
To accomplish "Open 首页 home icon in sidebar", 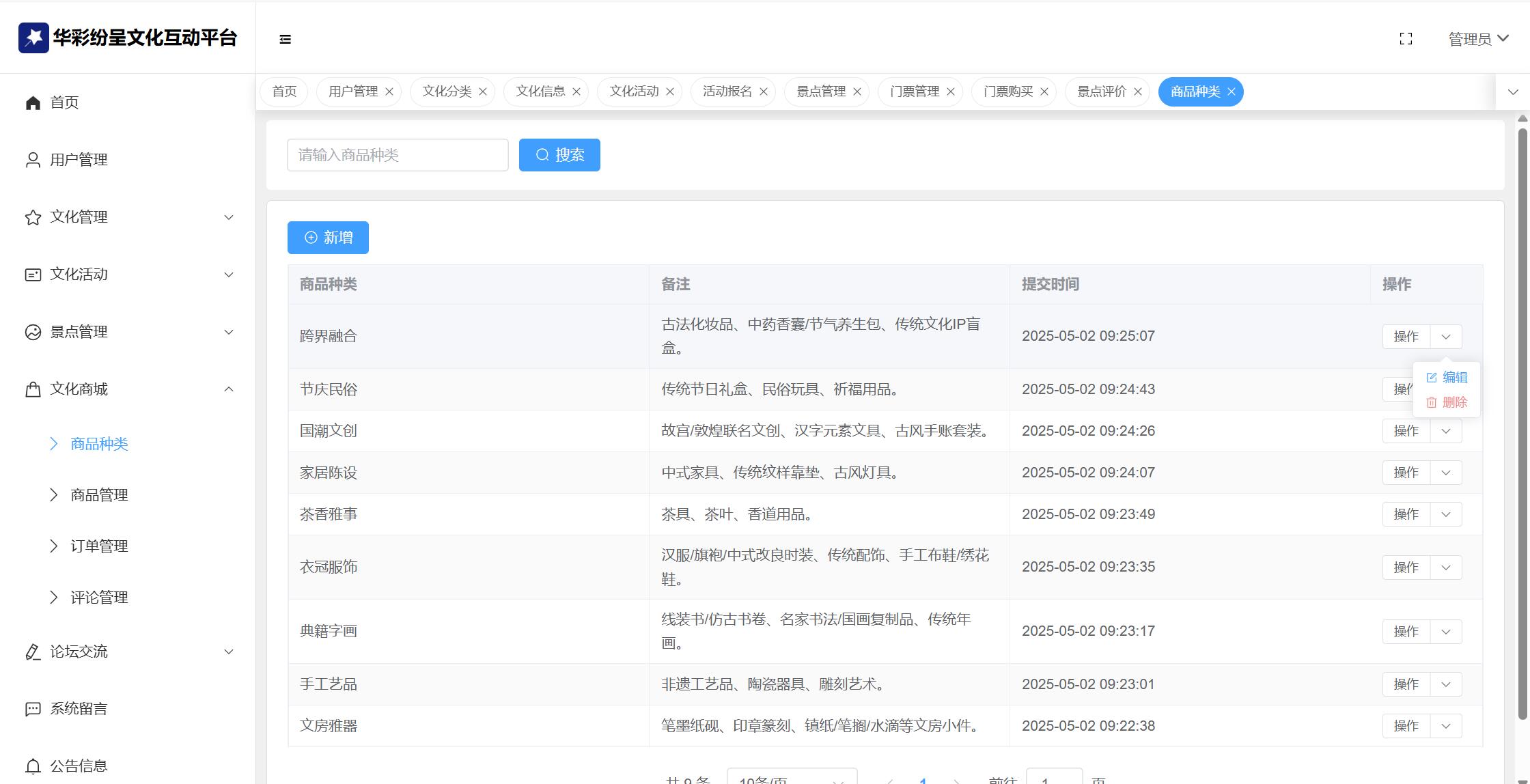I will [33, 102].
